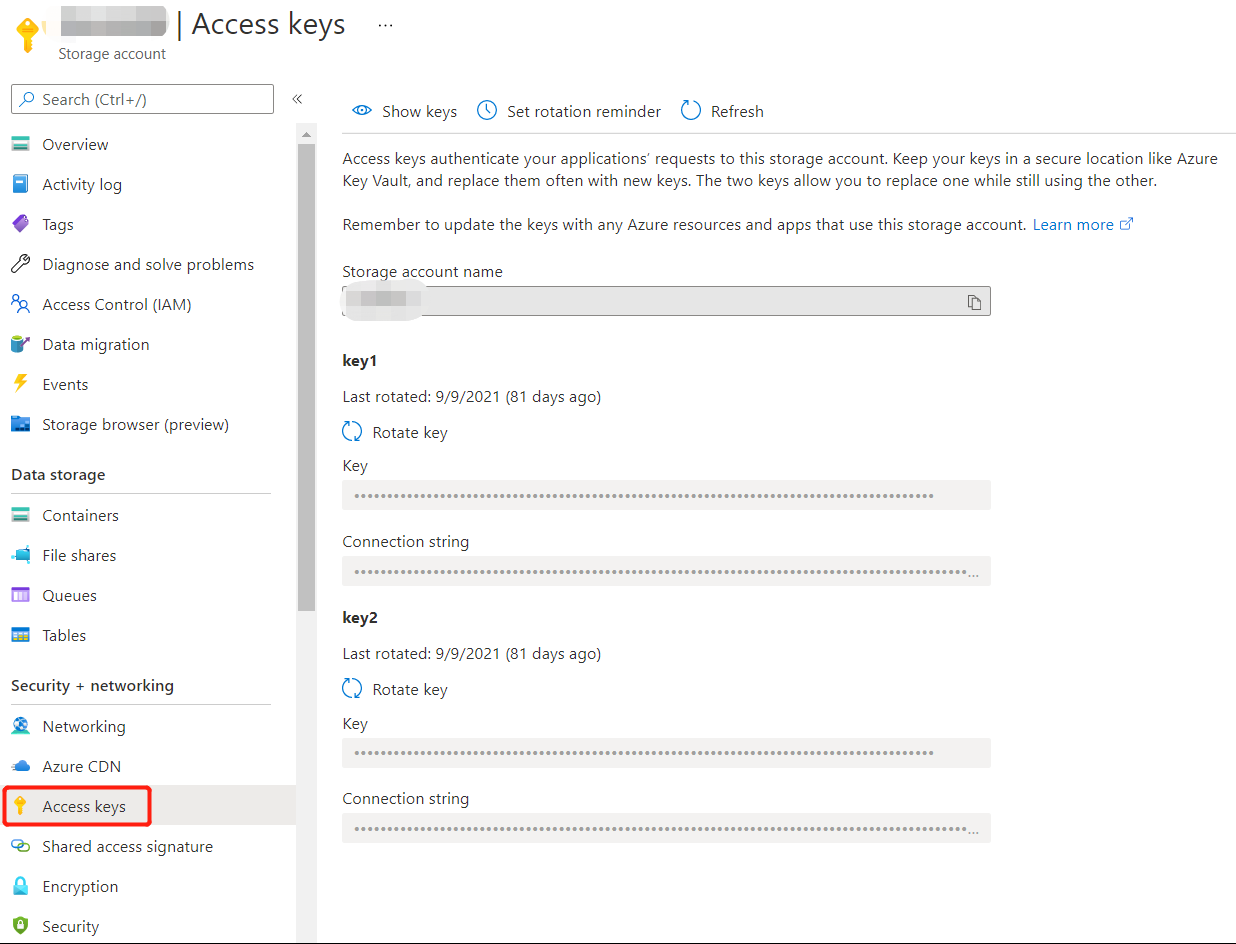Image resolution: width=1236 pixels, height=944 pixels.
Task: Click the Containers icon
Action: click(20, 515)
